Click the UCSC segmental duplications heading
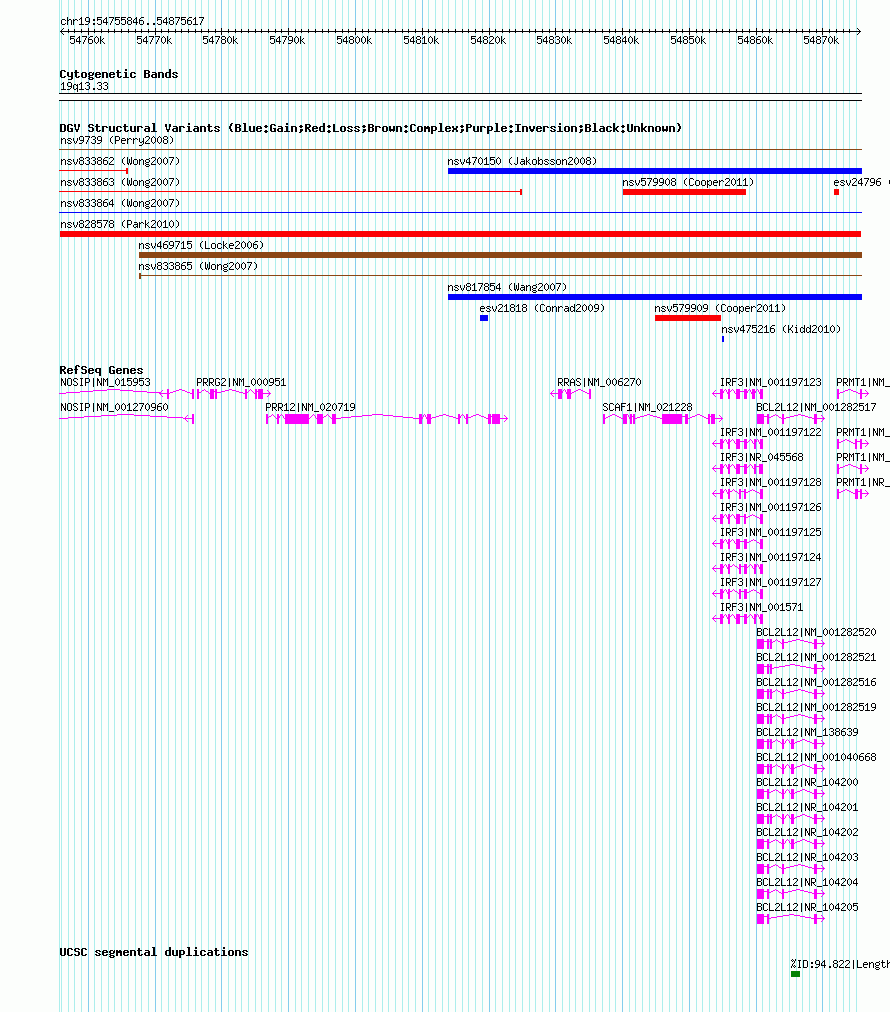The width and height of the screenshot is (890, 1012). 154,952
